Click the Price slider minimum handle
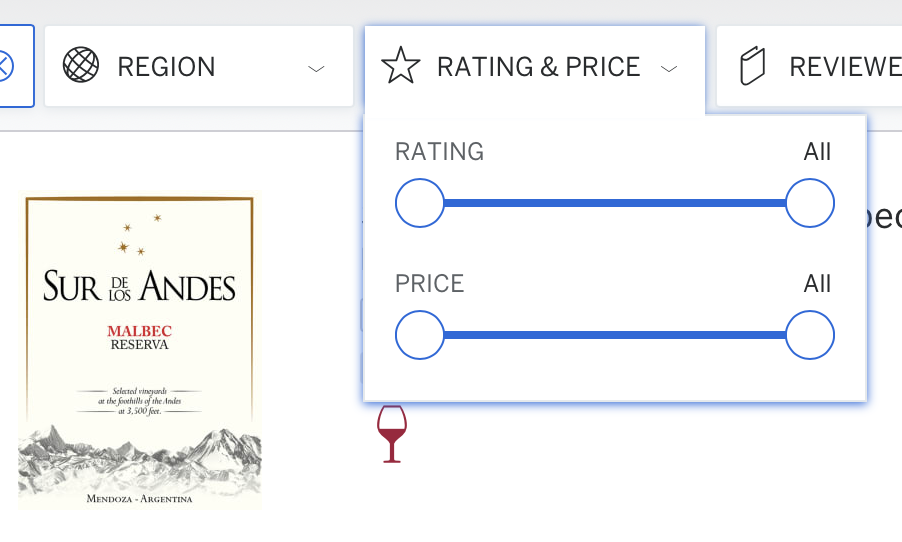 419,335
